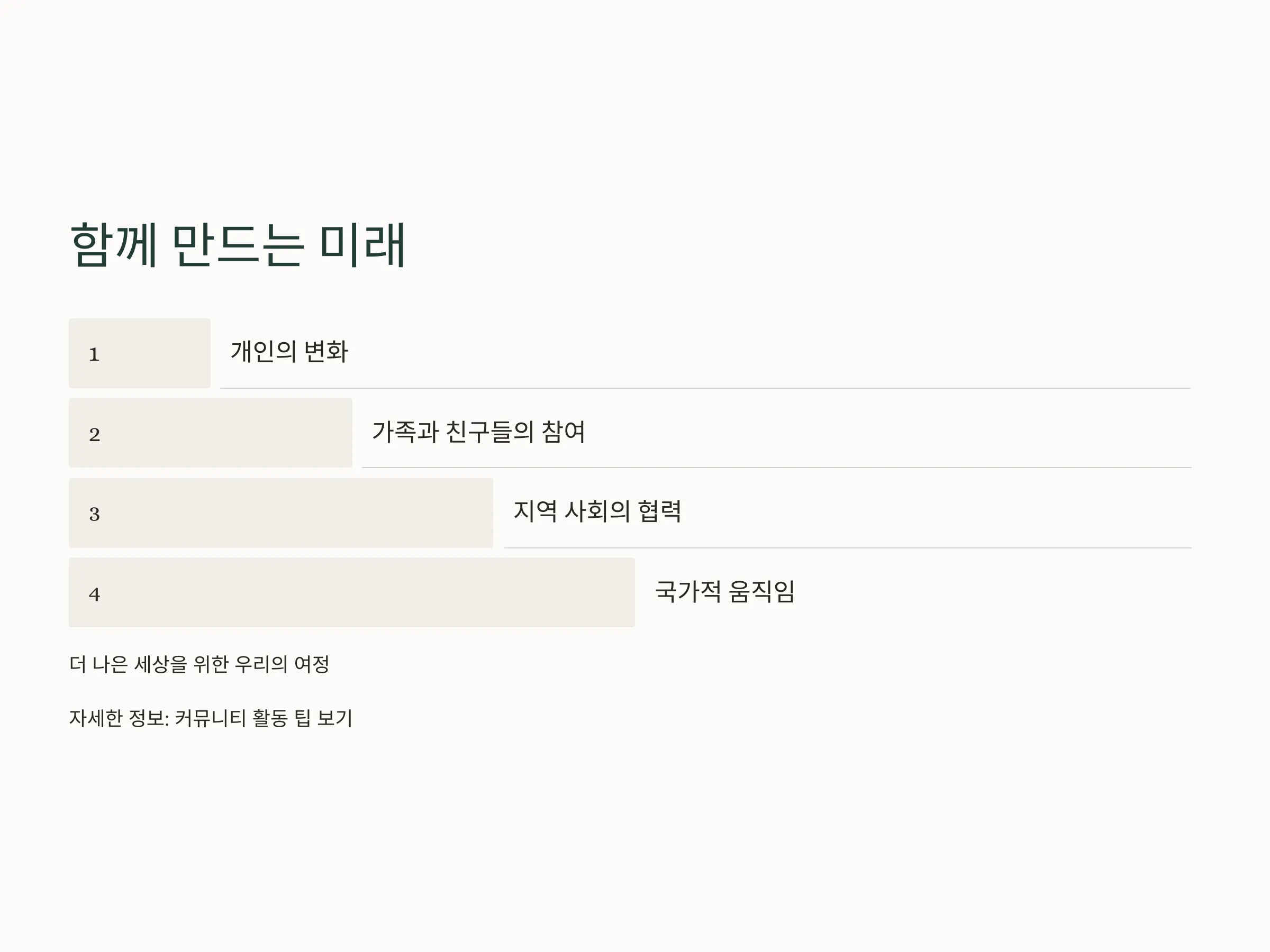The height and width of the screenshot is (952, 1270).
Task: Select the longest beige bar's empty middle
Action: 367,592
